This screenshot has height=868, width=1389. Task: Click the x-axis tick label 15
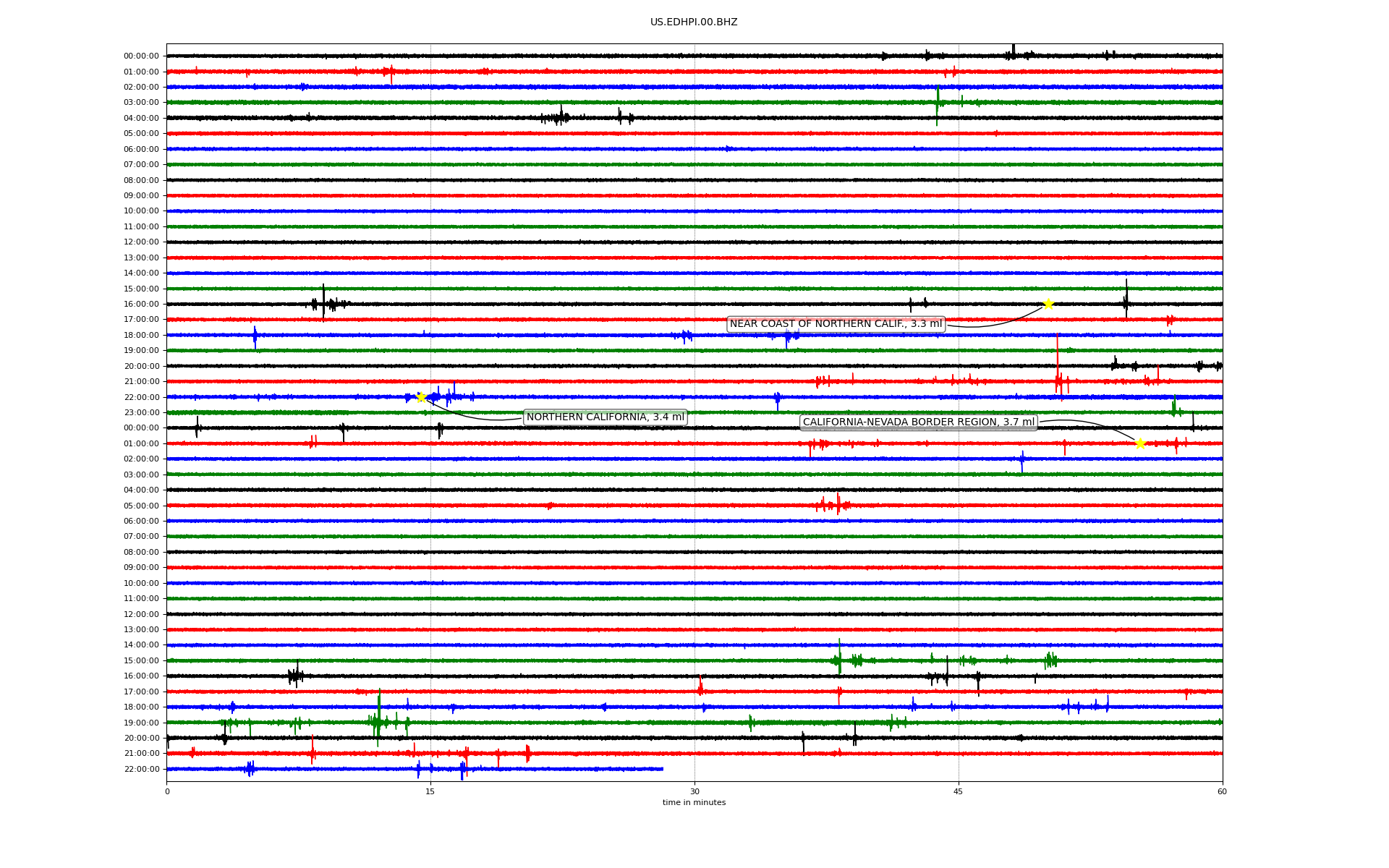pyautogui.click(x=430, y=791)
